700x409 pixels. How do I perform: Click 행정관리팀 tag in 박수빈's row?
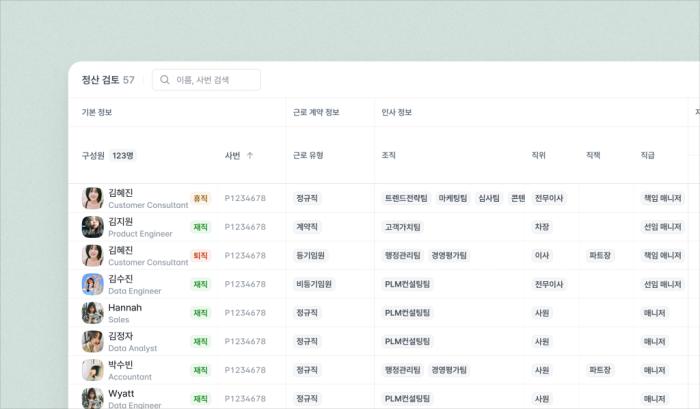[403, 370]
